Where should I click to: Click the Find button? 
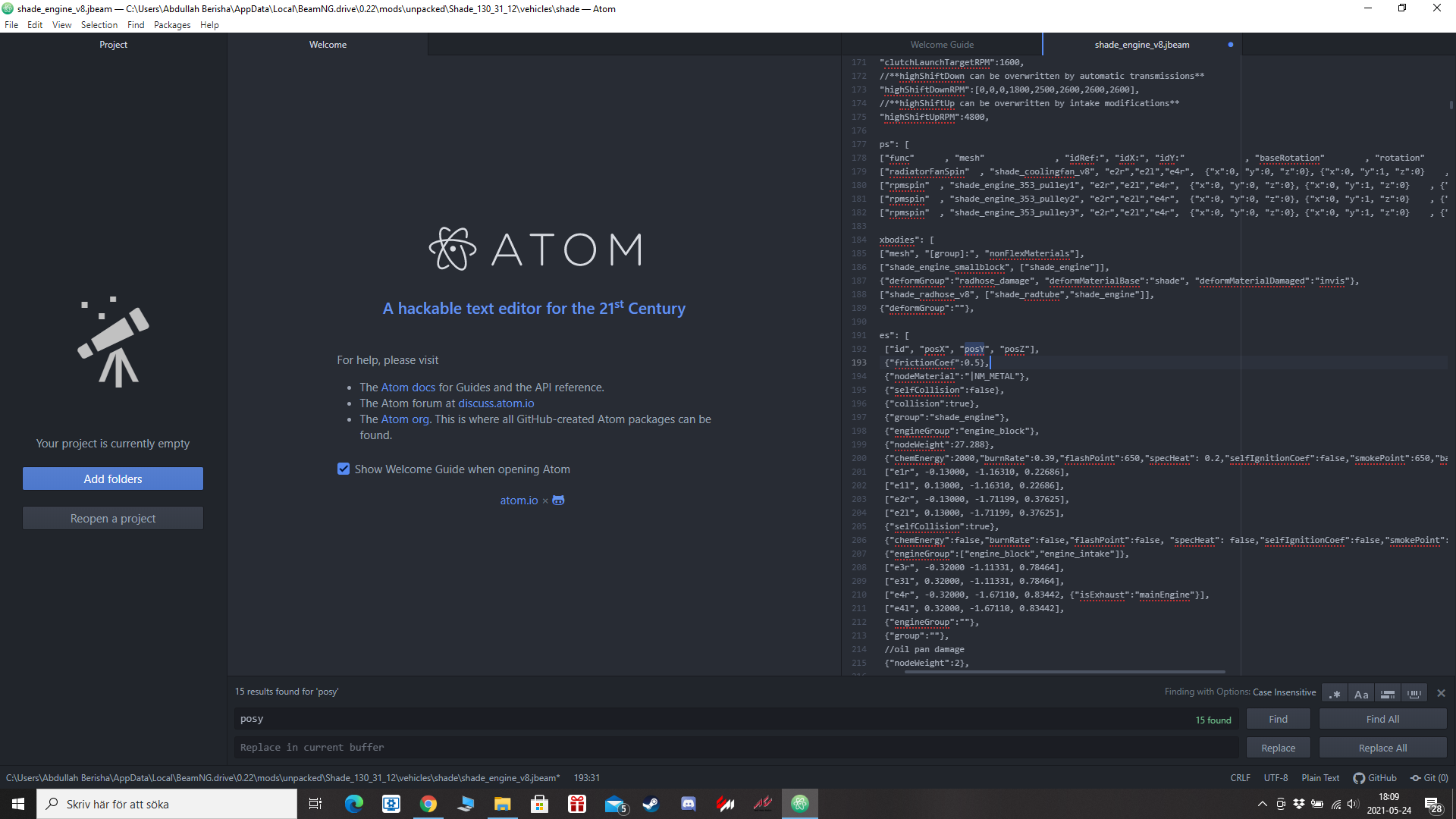1279,719
